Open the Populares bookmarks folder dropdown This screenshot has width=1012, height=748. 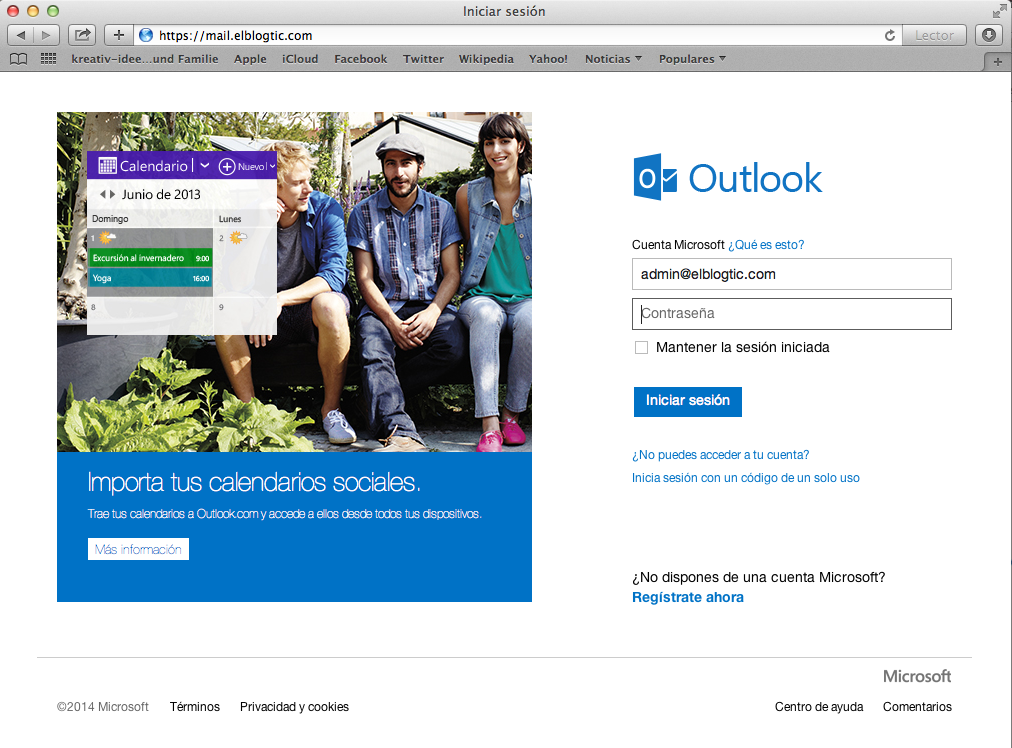coord(692,59)
